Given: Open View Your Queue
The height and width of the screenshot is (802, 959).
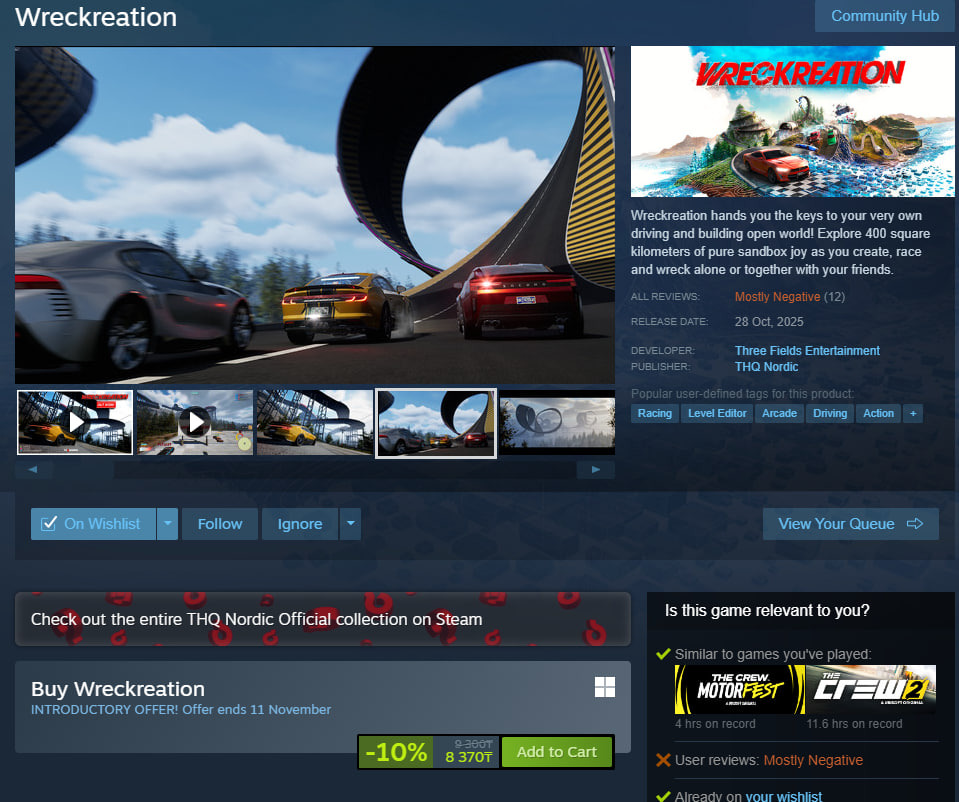Looking at the screenshot, I should point(850,524).
